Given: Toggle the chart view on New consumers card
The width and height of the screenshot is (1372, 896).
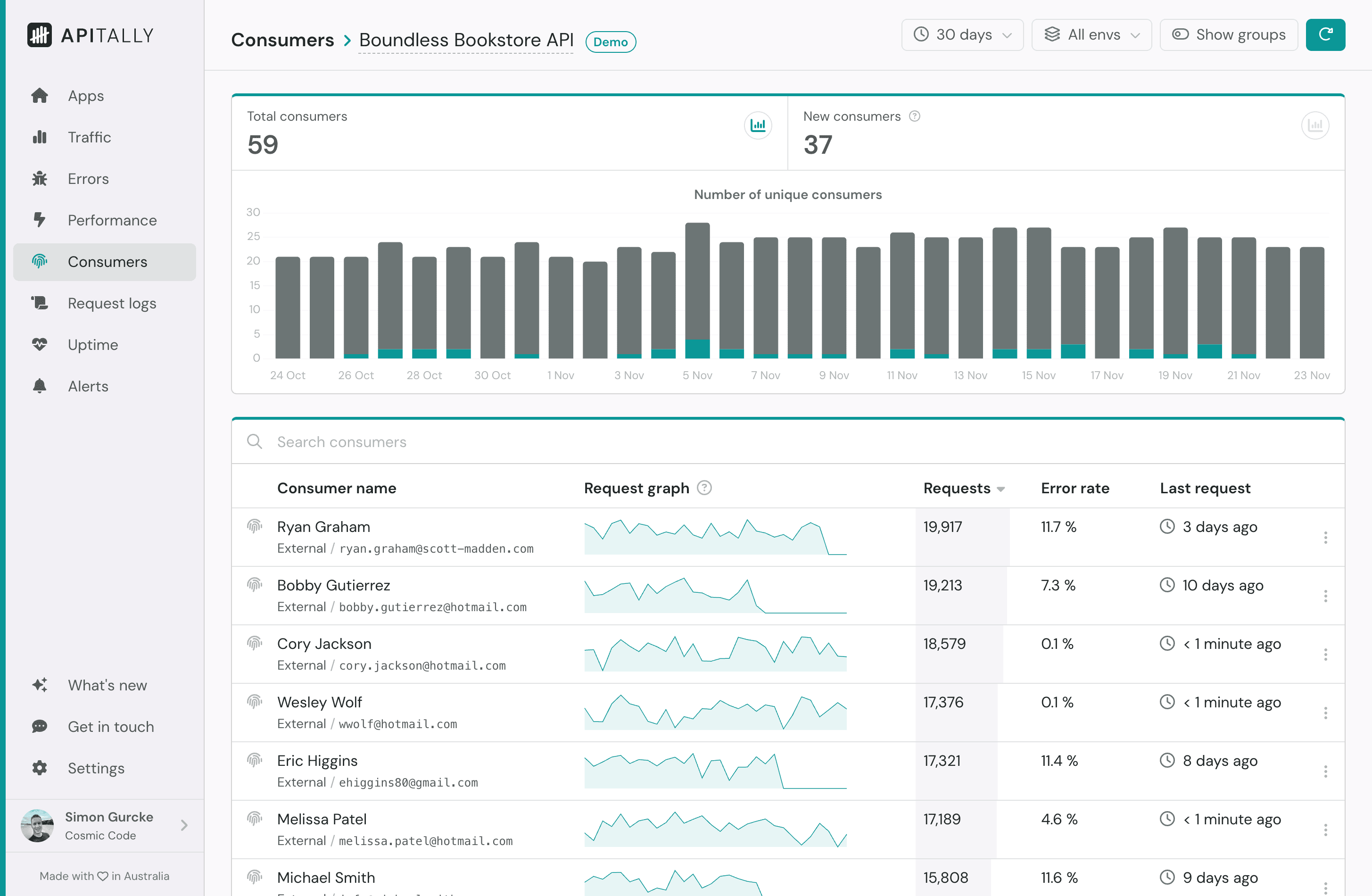Looking at the screenshot, I should [x=1316, y=125].
